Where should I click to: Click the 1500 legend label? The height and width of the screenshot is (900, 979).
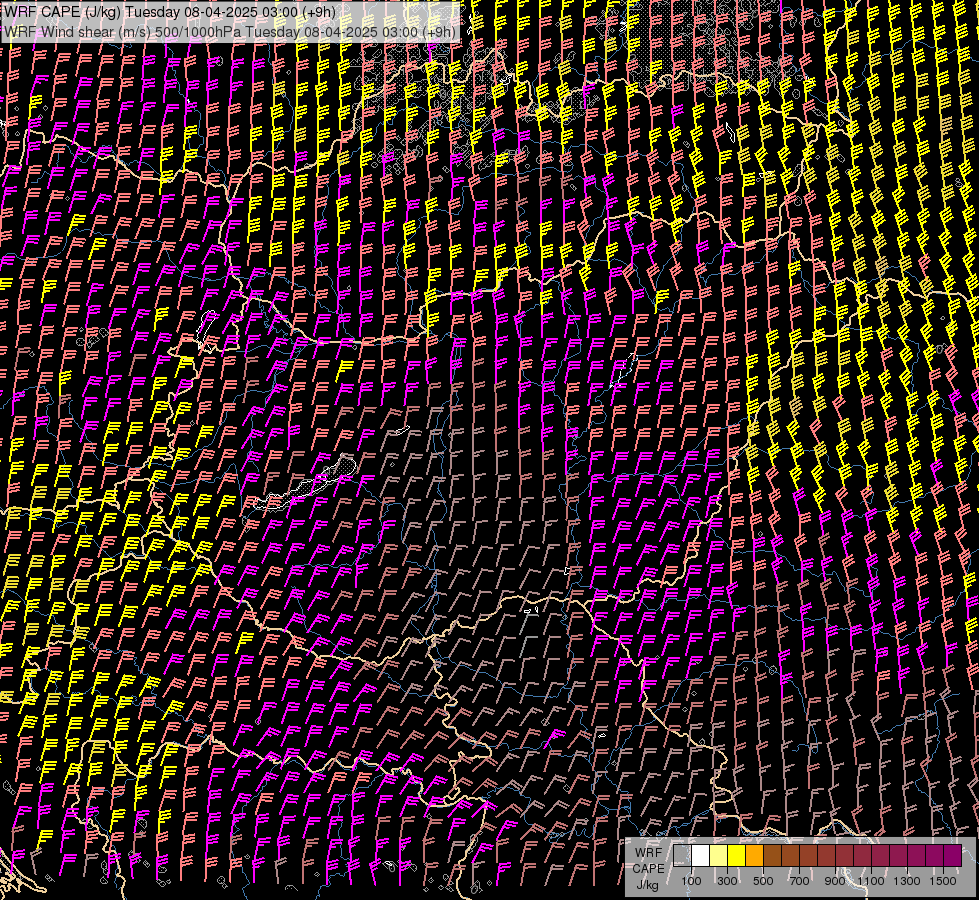click(x=943, y=881)
